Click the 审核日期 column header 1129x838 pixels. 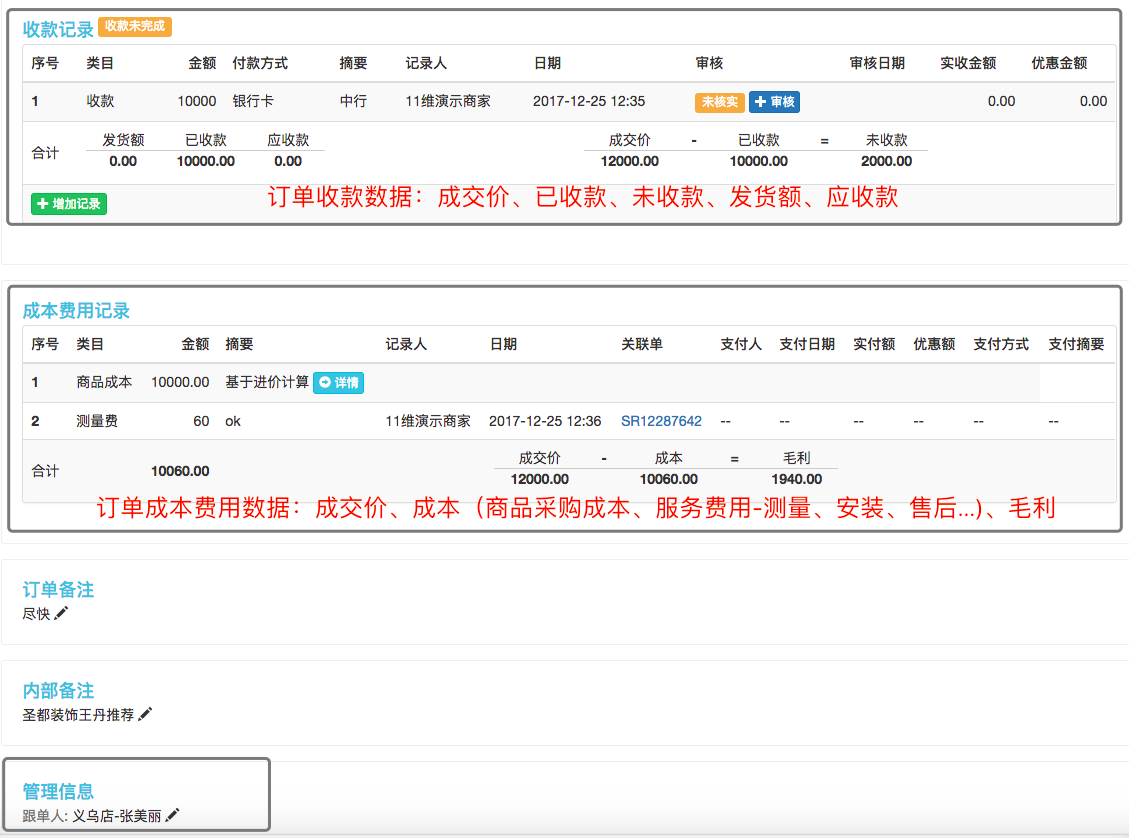pos(877,63)
